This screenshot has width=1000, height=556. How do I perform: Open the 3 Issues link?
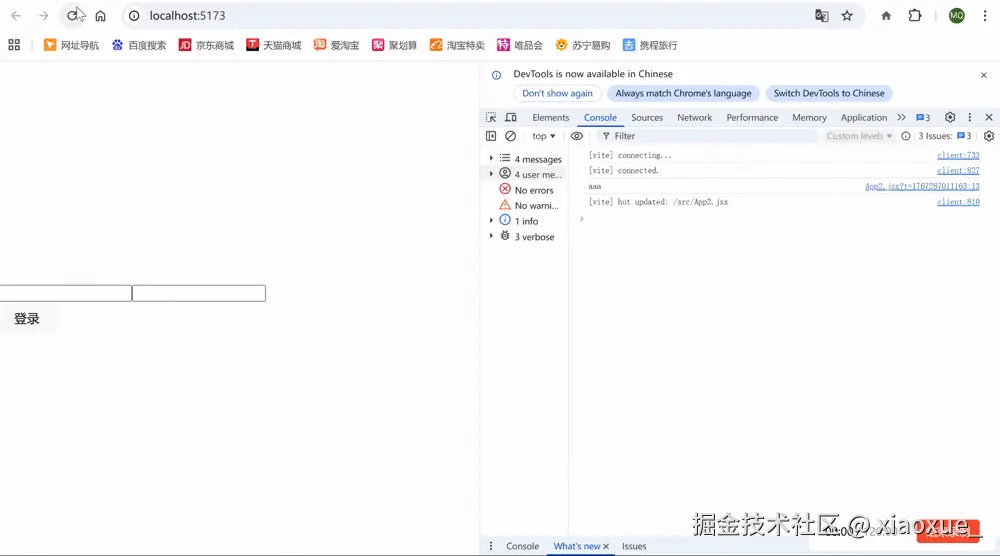(945, 136)
